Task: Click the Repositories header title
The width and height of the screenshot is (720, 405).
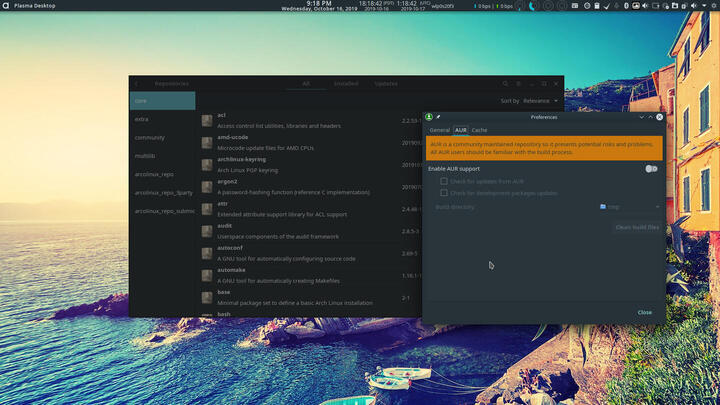Action: tap(171, 84)
